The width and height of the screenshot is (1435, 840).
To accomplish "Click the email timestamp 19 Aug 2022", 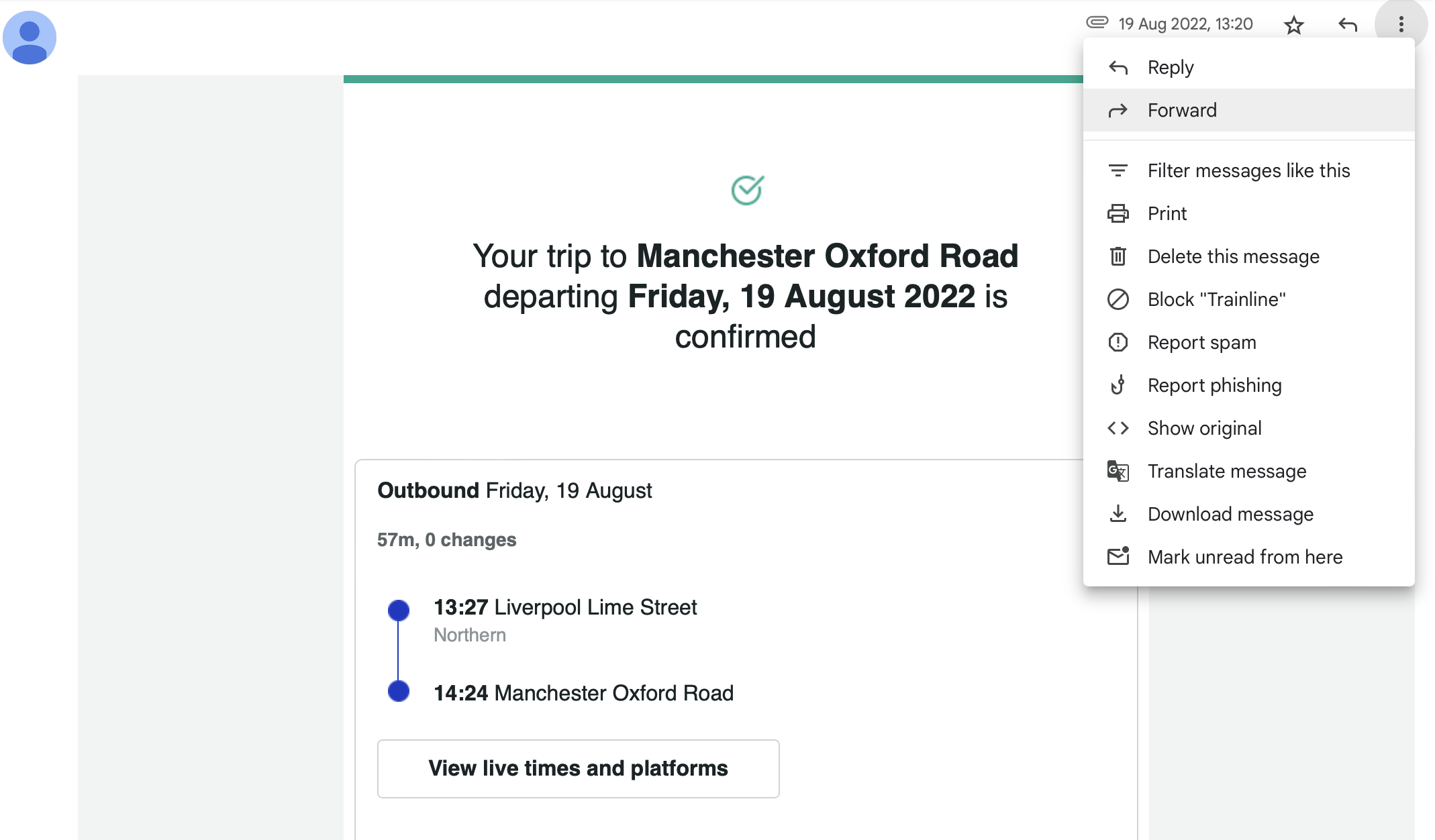I will pyautogui.click(x=1185, y=24).
